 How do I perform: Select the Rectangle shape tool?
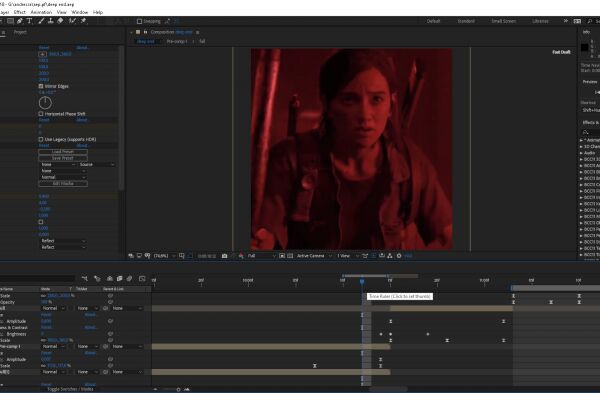coord(10,21)
